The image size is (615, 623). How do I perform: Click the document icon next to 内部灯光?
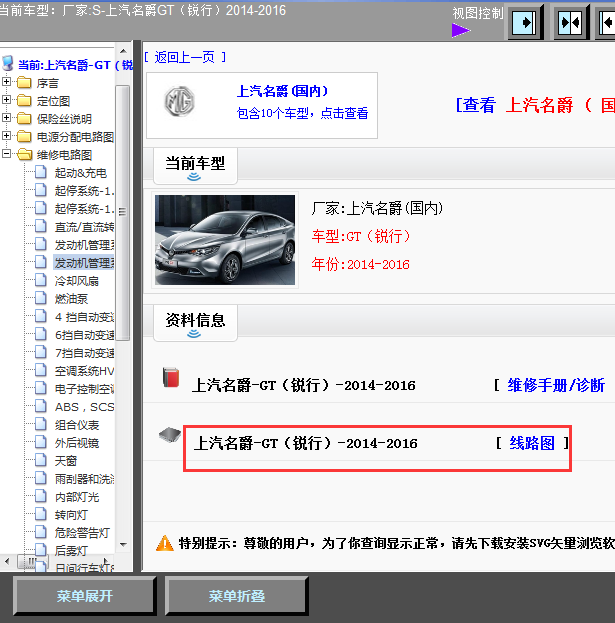tap(40, 496)
